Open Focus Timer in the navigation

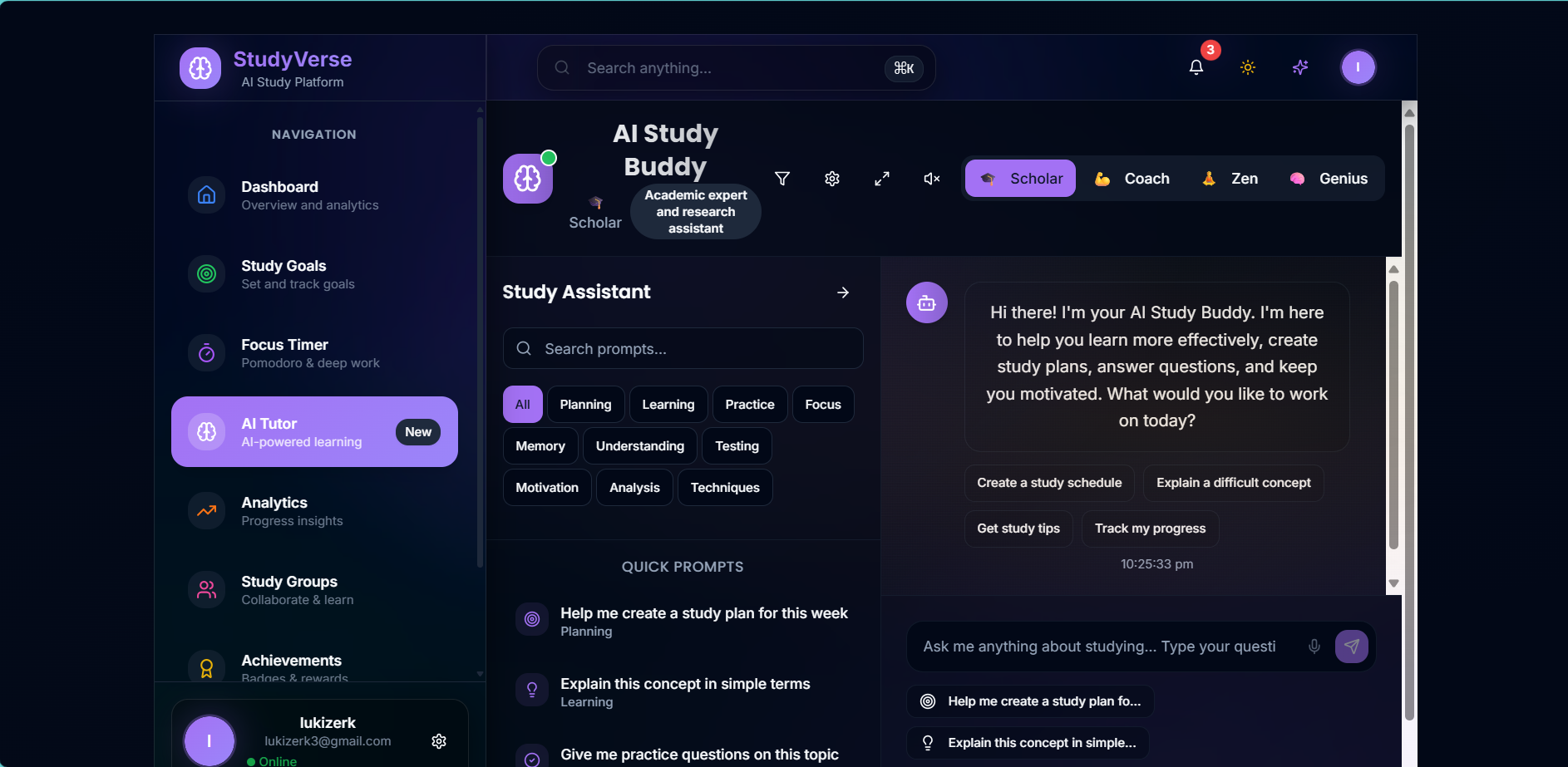pos(314,353)
